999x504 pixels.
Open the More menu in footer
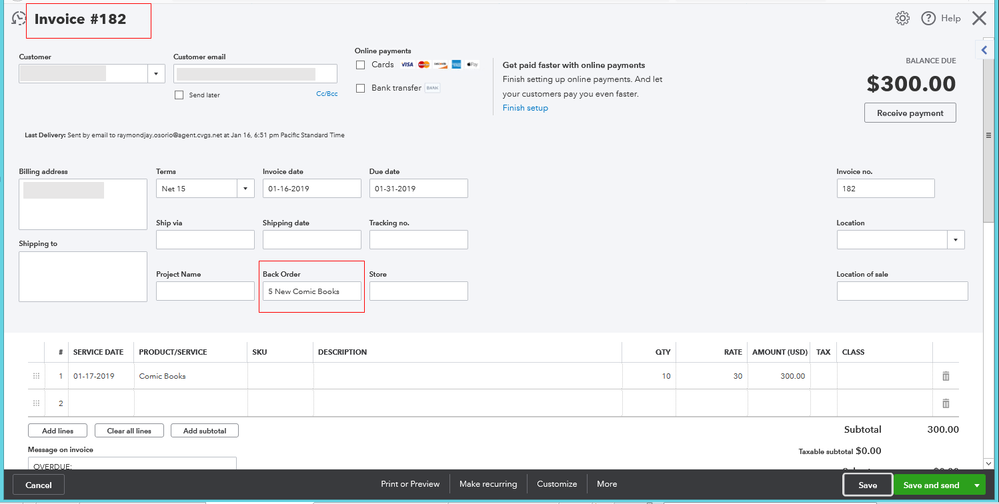[607, 484]
